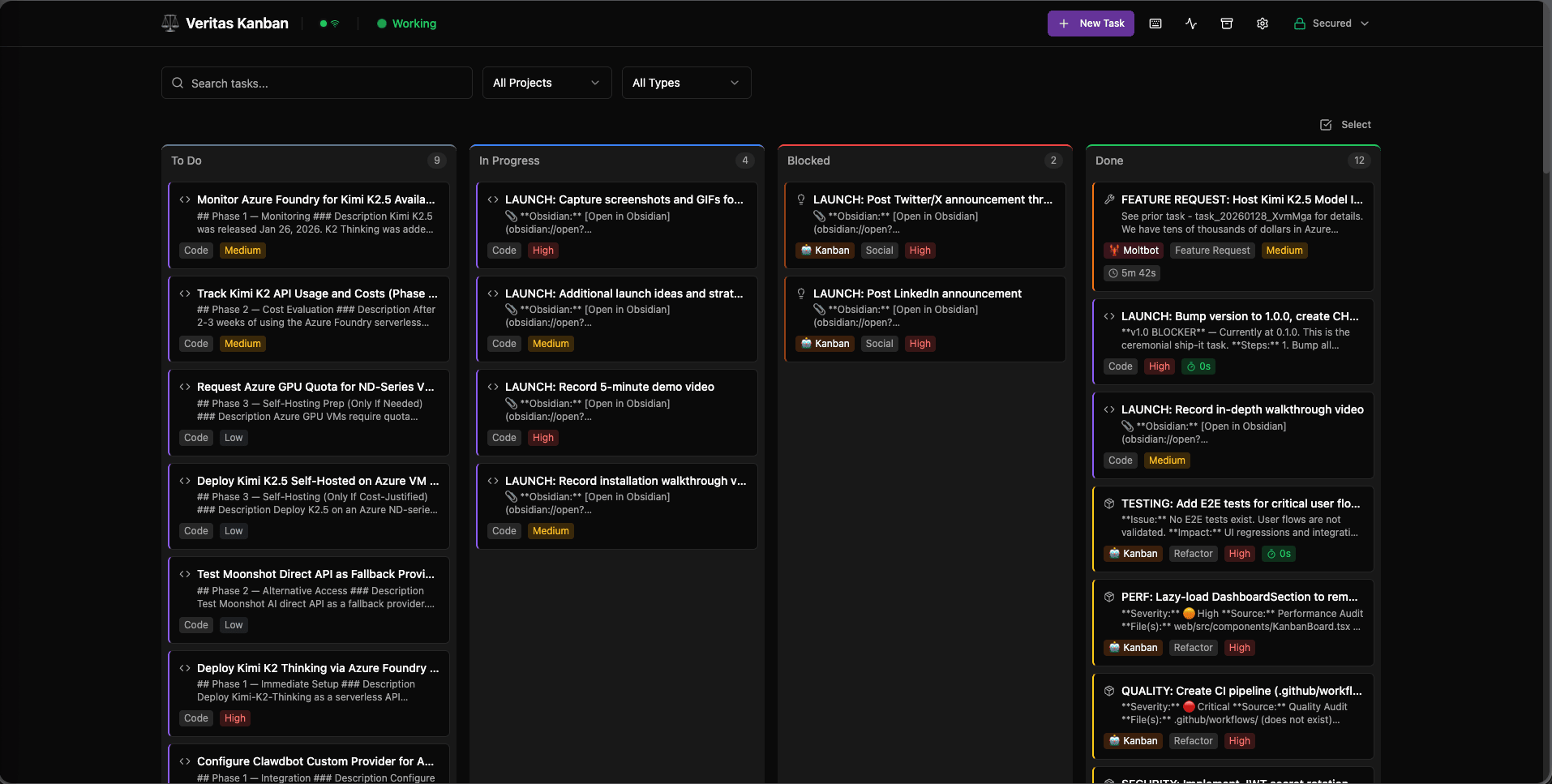The image size is (1552, 784).
Task: Click the Veritas Kanban scales logo
Action: click(170, 24)
